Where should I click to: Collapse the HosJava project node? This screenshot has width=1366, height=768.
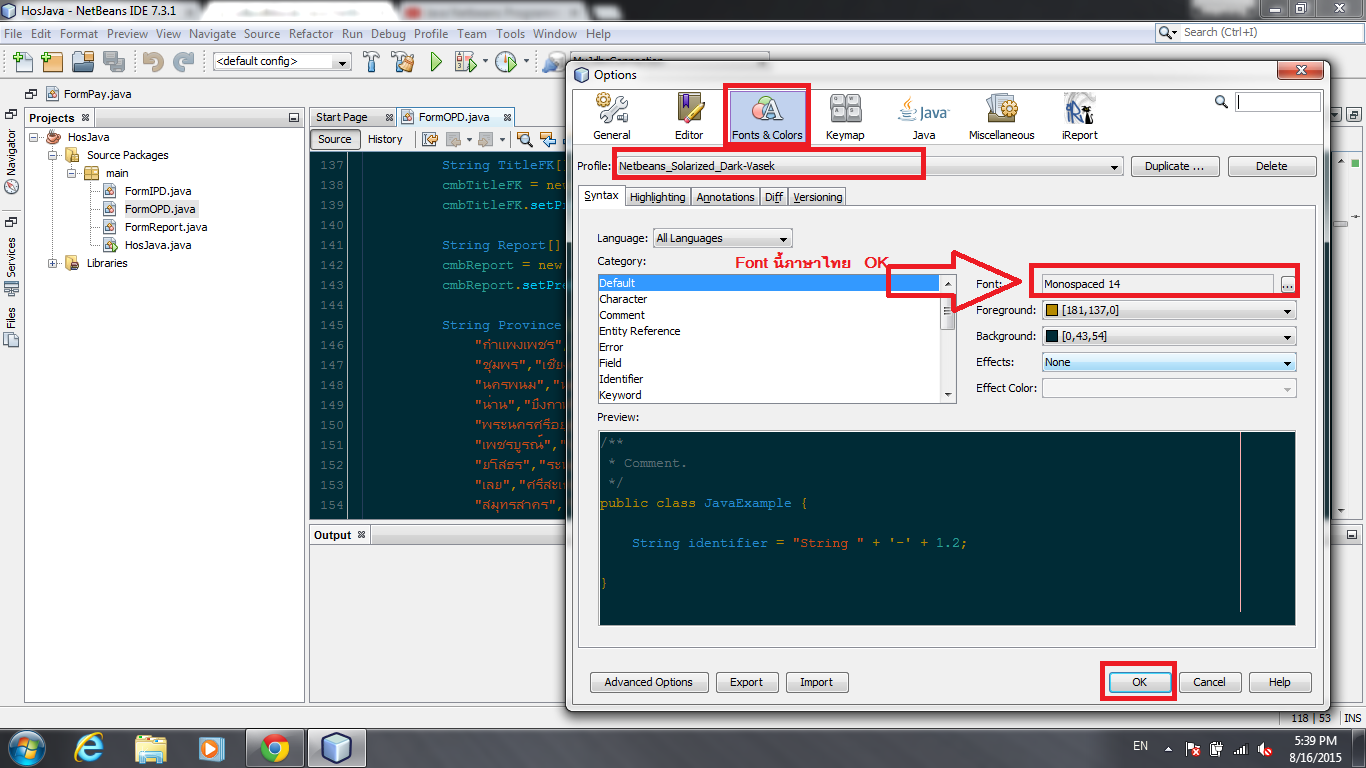(35, 137)
